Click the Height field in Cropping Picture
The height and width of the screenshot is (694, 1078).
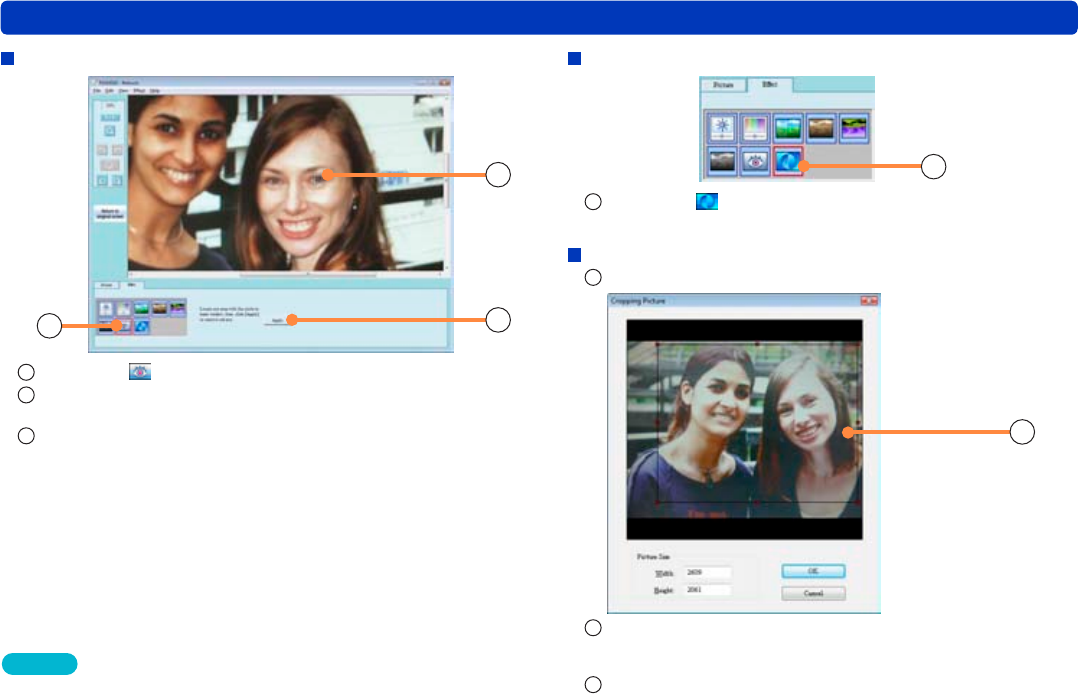tap(708, 590)
